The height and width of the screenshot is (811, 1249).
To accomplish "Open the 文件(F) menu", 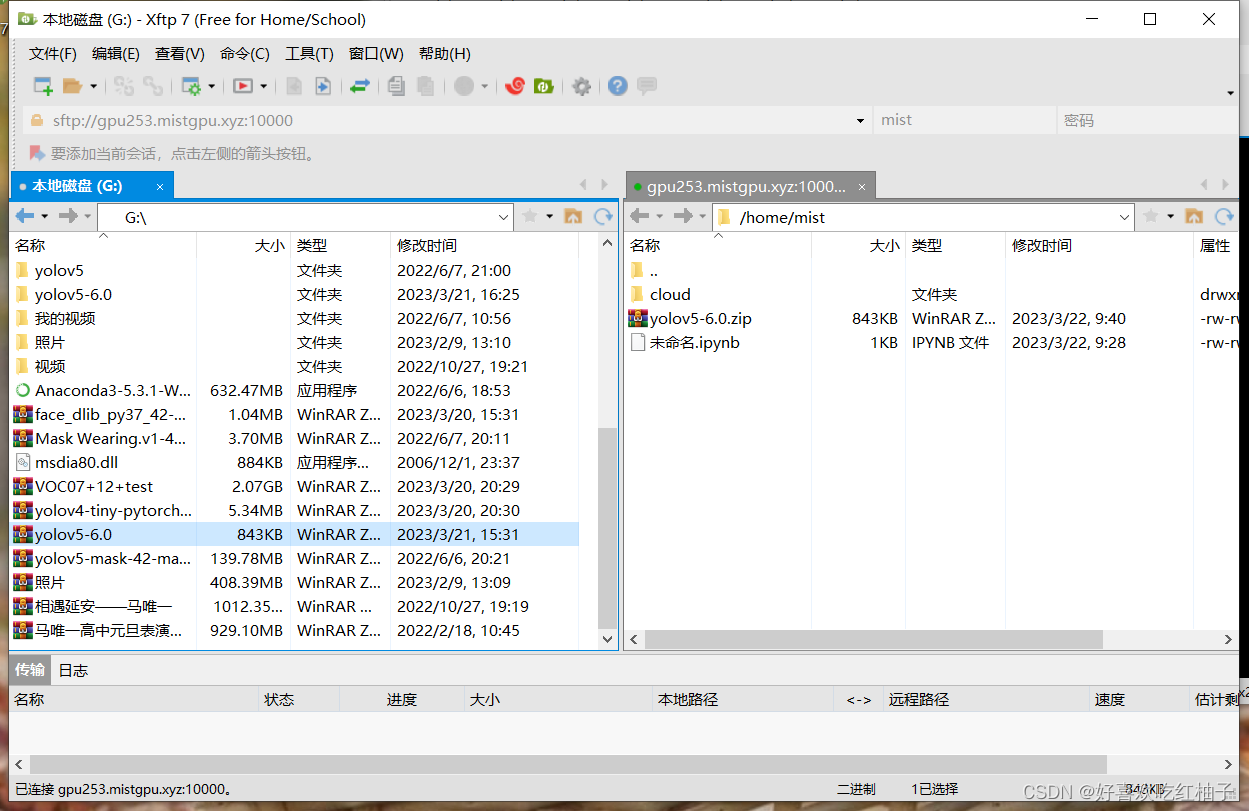I will tap(53, 54).
